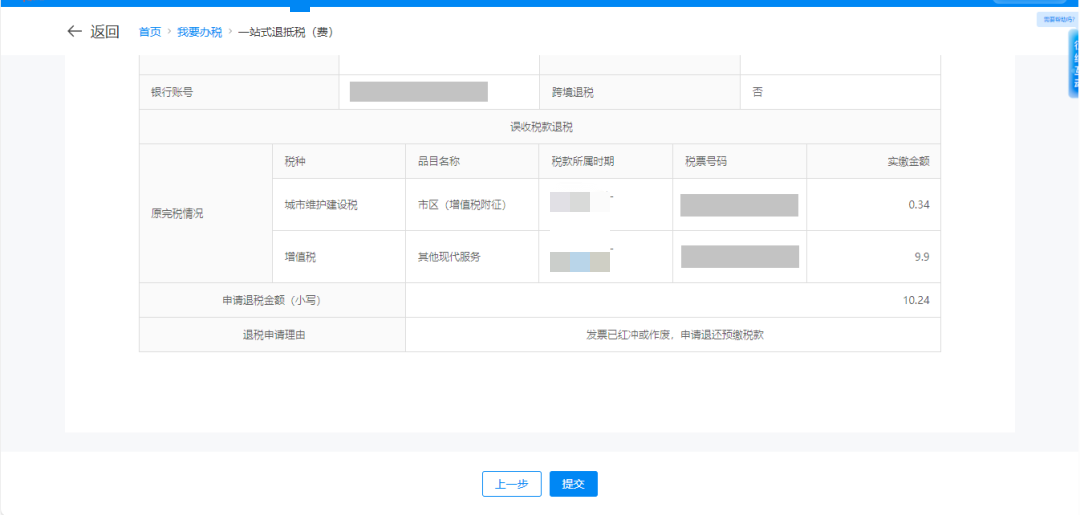Open the blue side tab on the right edge
The height and width of the screenshot is (515, 1080).
1074,65
